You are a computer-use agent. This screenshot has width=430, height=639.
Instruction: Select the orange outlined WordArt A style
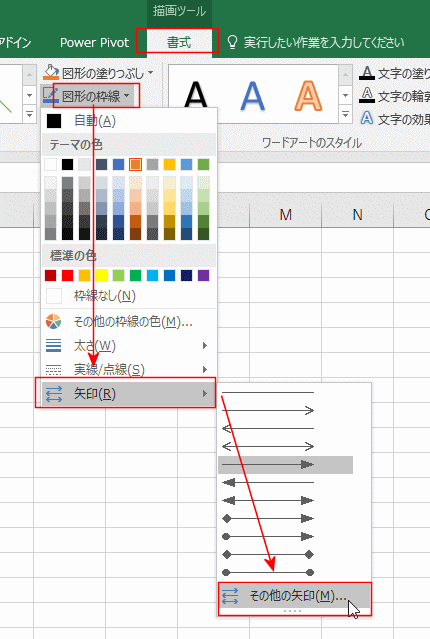(308, 96)
